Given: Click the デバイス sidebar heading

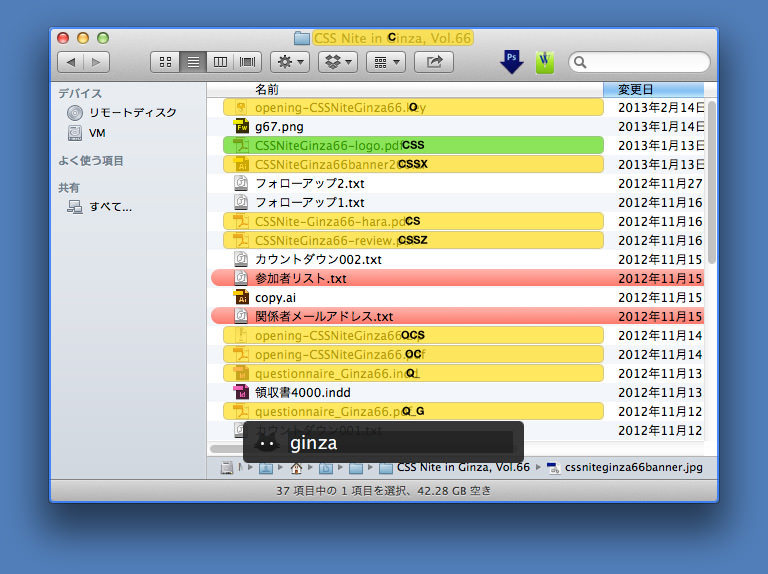Looking at the screenshot, I should tap(80, 93).
